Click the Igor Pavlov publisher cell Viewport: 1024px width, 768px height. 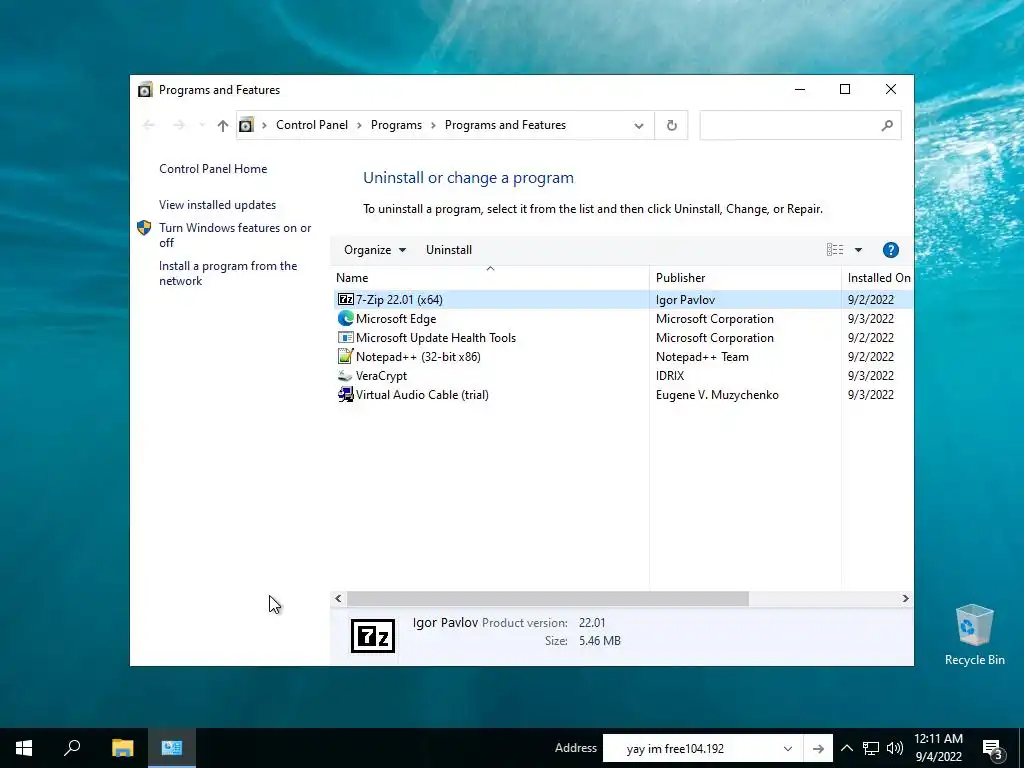tap(686, 300)
